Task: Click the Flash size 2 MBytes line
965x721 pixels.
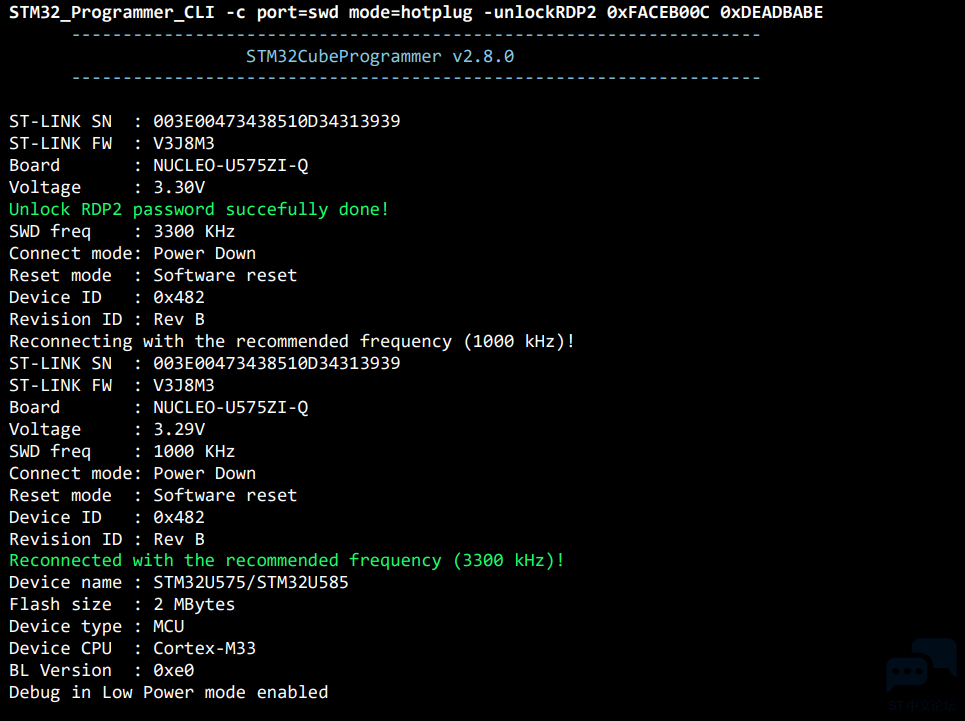Action: (x=122, y=605)
